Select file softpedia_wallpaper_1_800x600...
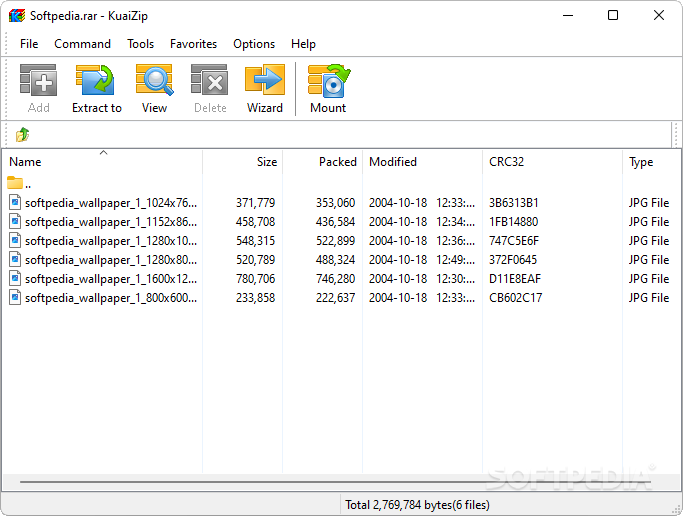The width and height of the screenshot is (683, 516). (x=111, y=298)
